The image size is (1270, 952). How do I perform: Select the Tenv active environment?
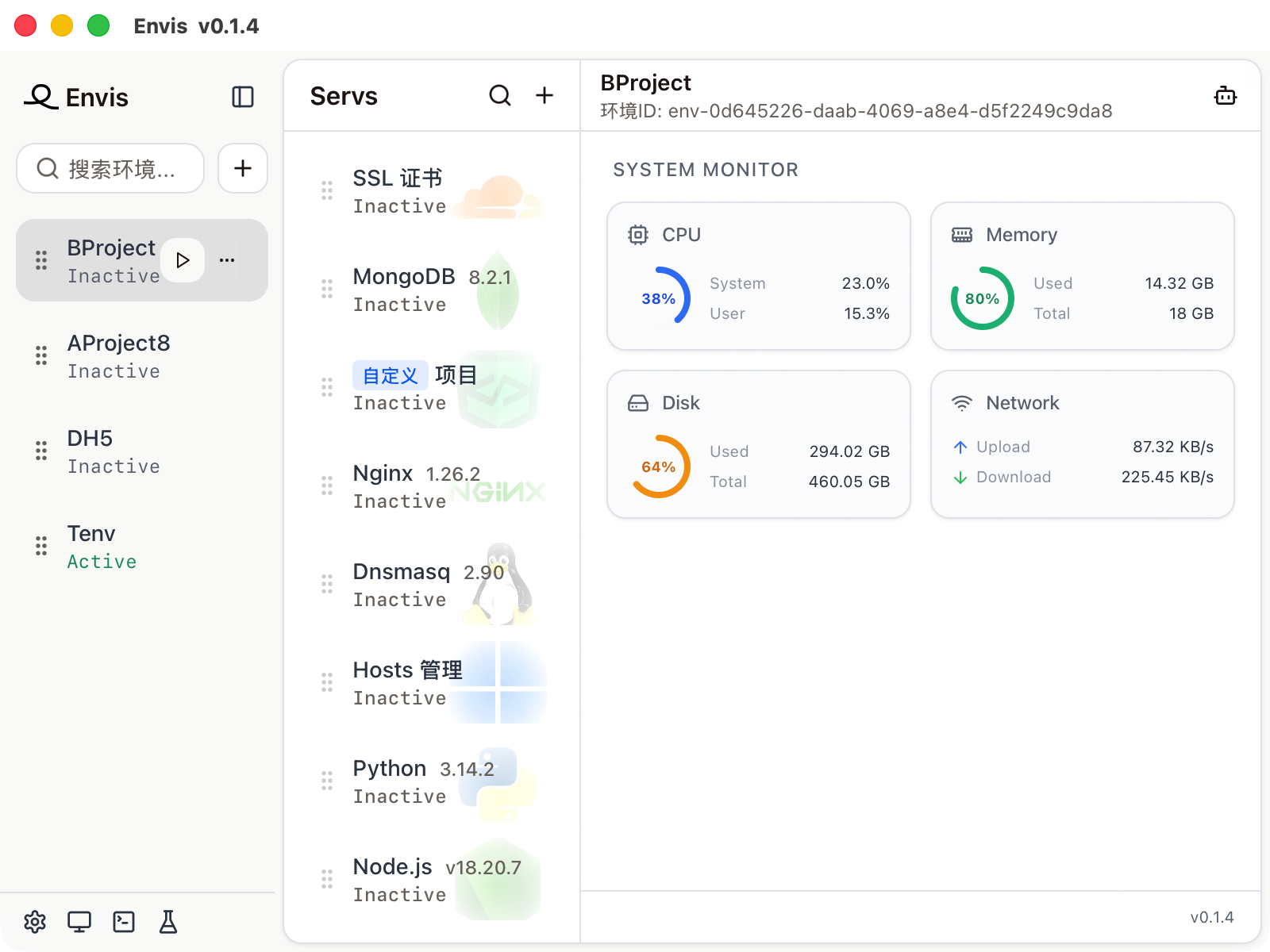(142, 546)
